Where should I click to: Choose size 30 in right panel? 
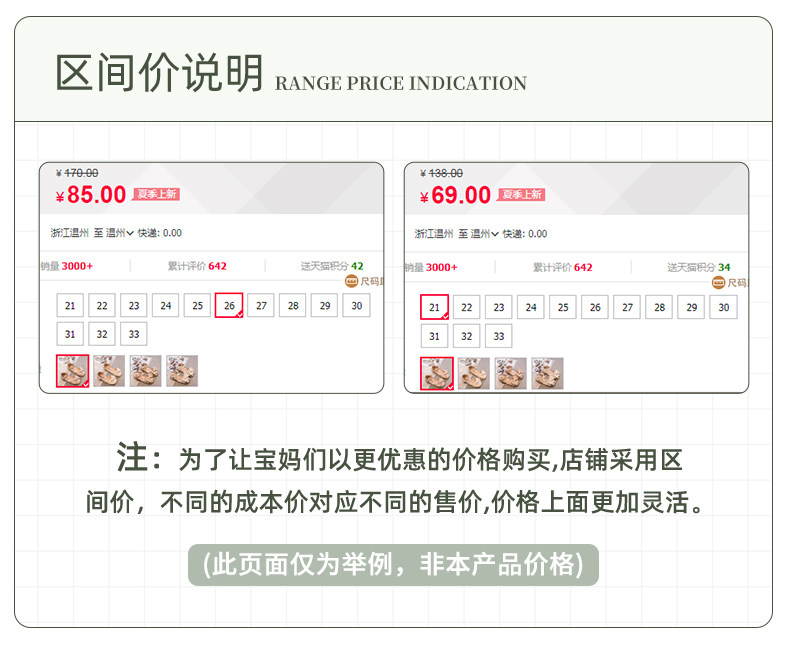click(723, 308)
